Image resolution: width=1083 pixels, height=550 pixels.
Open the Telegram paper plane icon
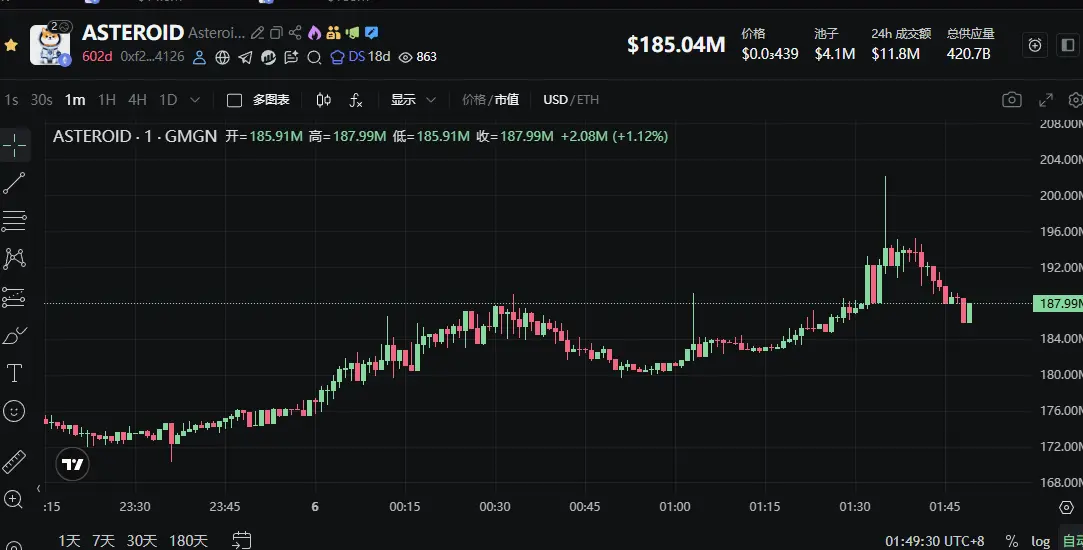(245, 57)
